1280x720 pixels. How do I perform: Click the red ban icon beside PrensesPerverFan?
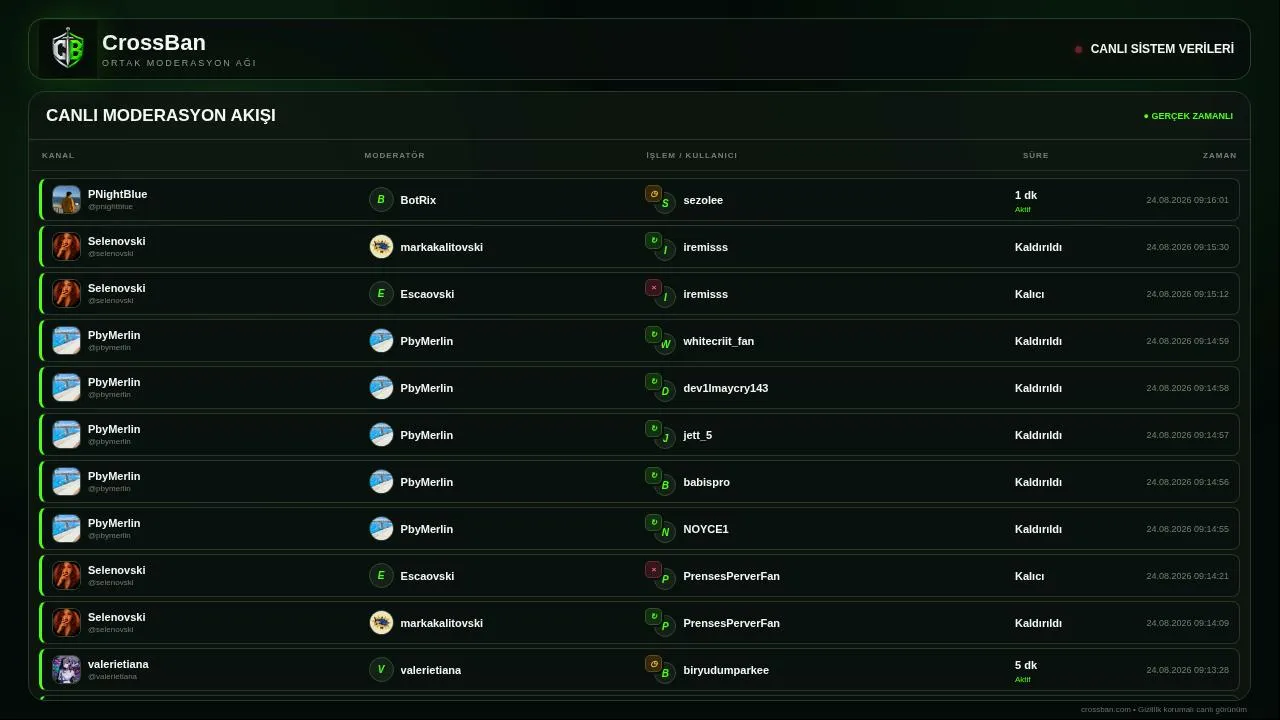(654, 570)
